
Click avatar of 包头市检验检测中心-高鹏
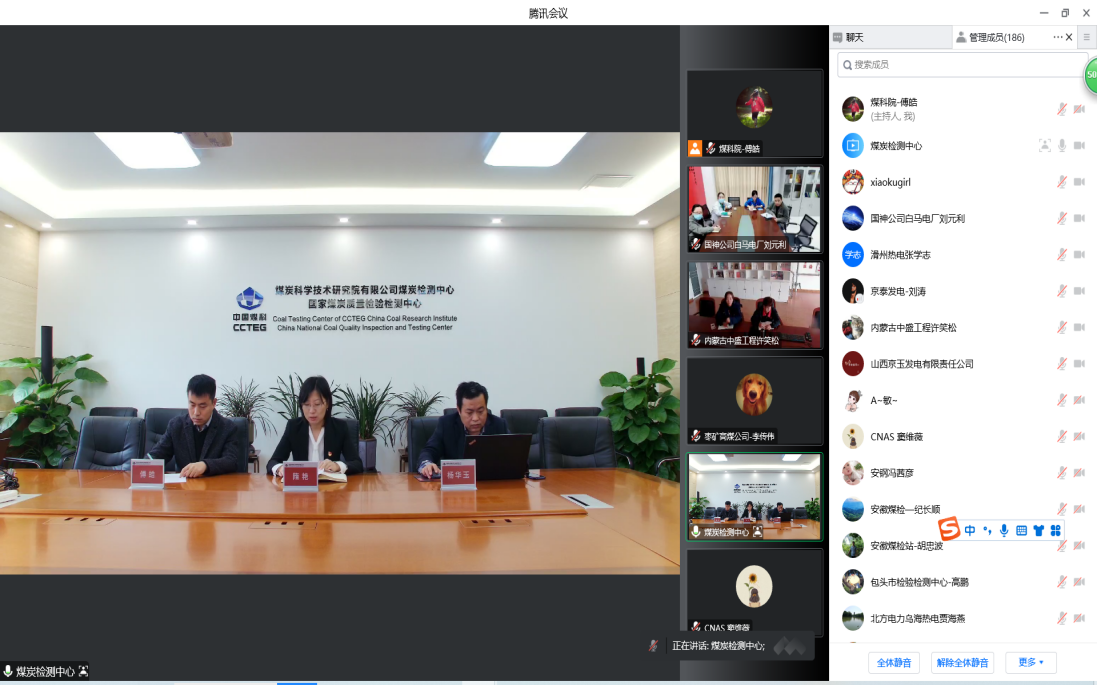point(853,582)
